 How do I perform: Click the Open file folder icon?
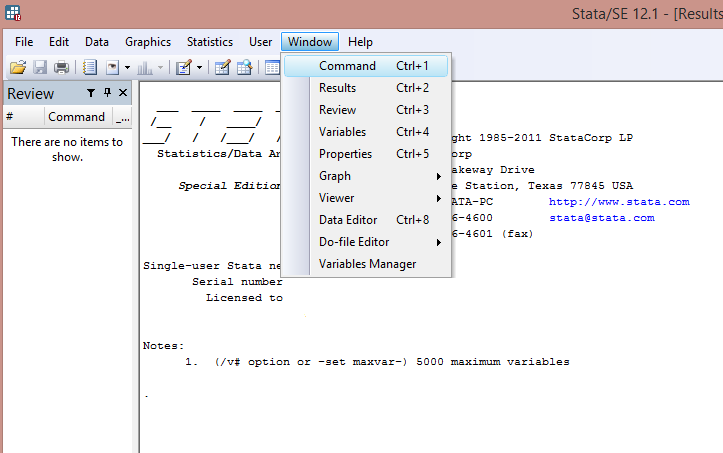[18, 67]
